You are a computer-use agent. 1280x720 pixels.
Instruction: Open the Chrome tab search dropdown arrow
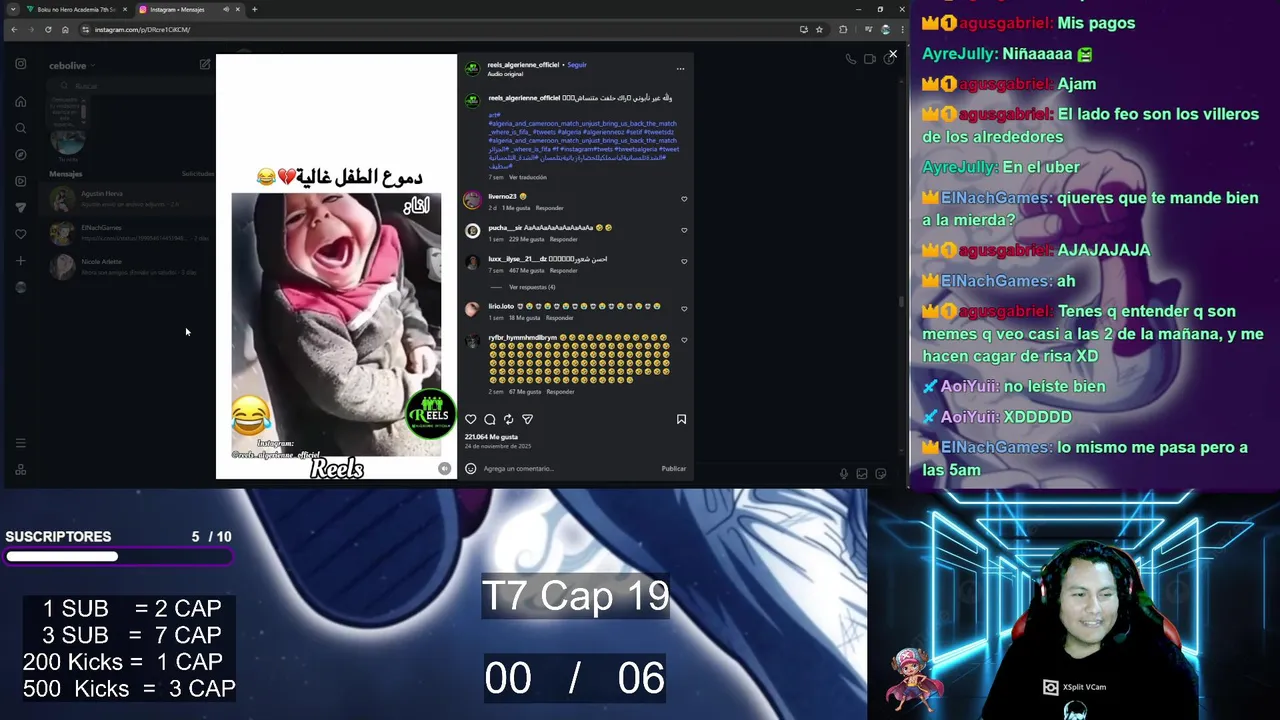(x=13, y=9)
